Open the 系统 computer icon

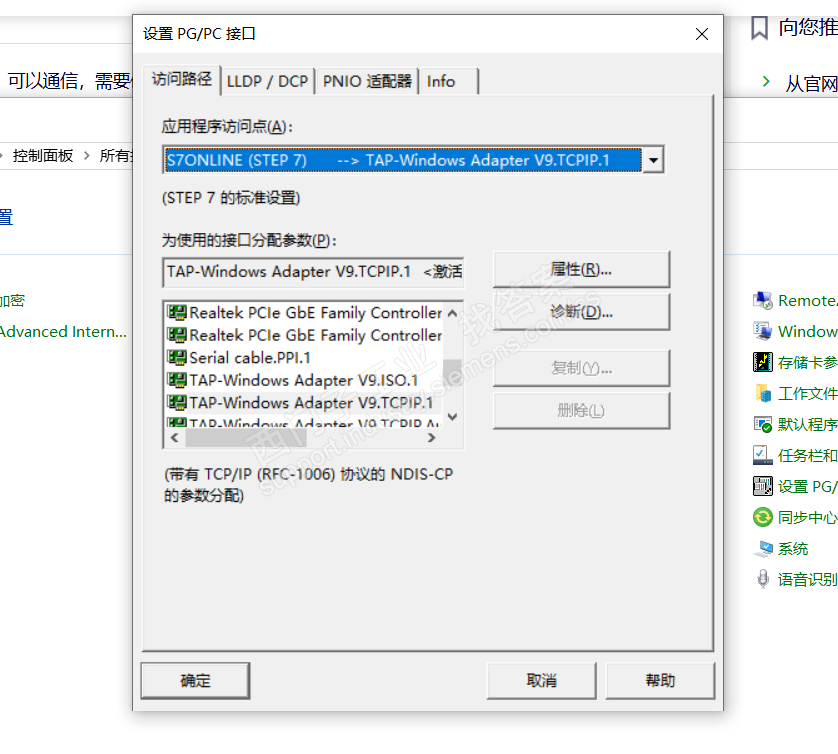(x=763, y=548)
